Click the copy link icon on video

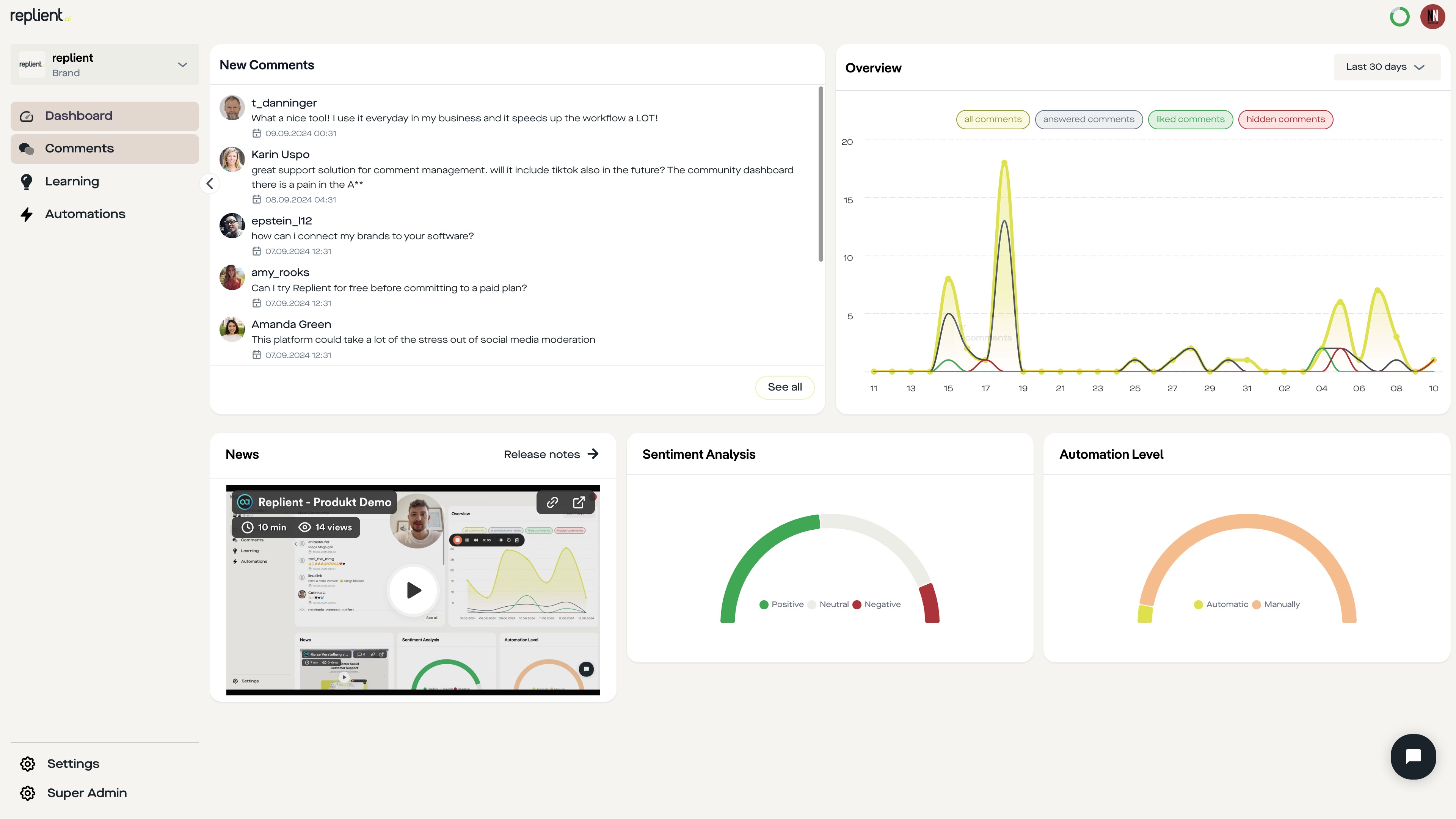click(552, 502)
